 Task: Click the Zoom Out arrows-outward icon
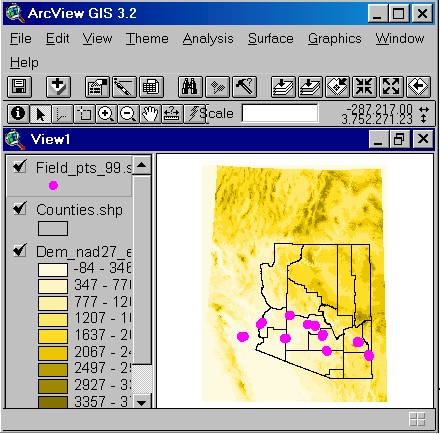[x=391, y=87]
